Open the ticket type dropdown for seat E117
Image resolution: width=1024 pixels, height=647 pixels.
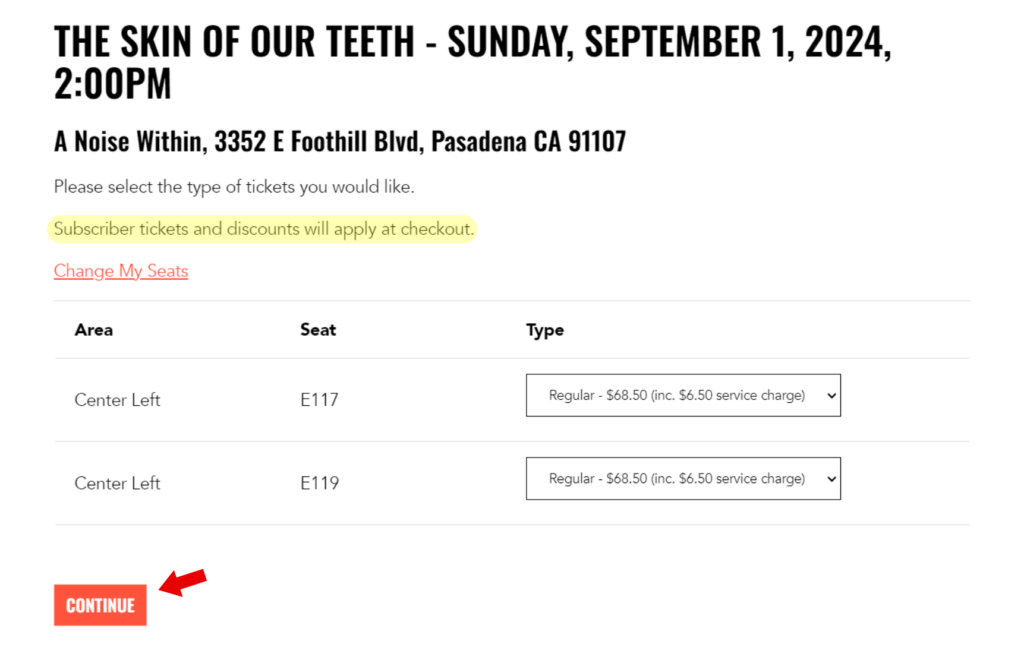(x=682, y=396)
